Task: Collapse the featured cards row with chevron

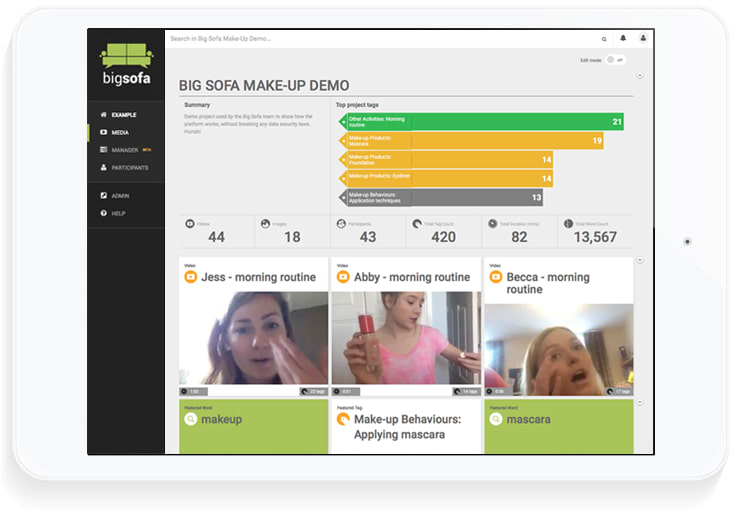Action: click(x=640, y=402)
